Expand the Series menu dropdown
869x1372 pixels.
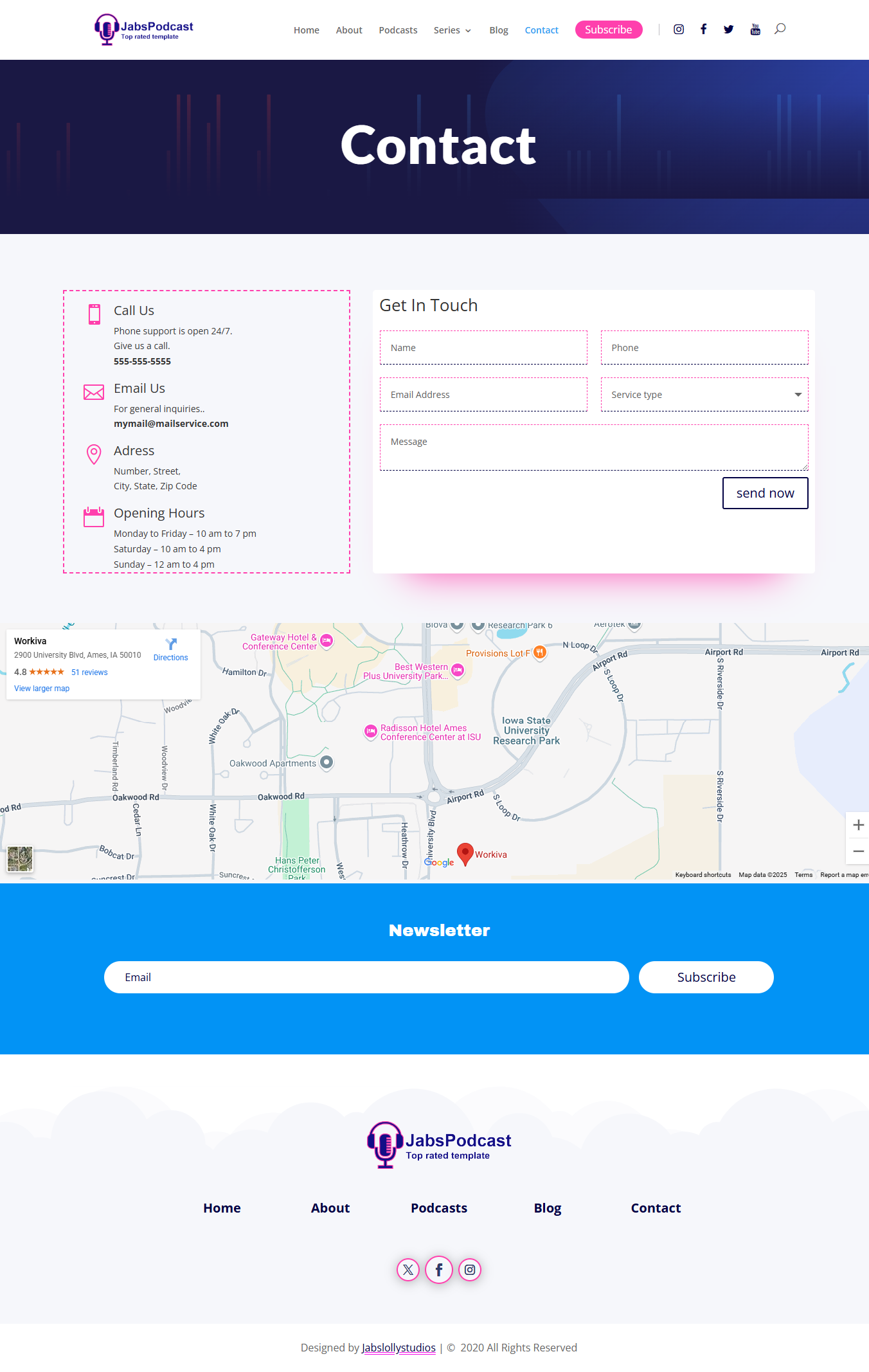click(x=452, y=30)
